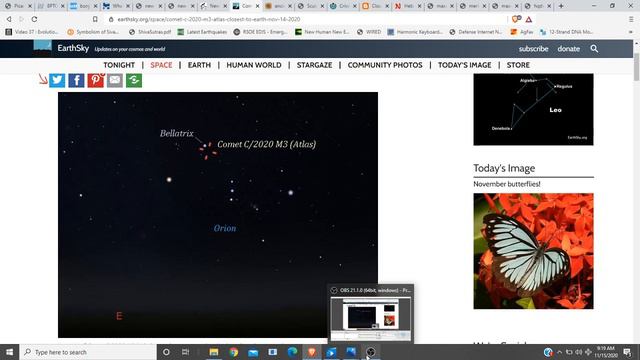Open the Leo constellation chart image
This screenshot has width=640, height=360.
coord(533,109)
